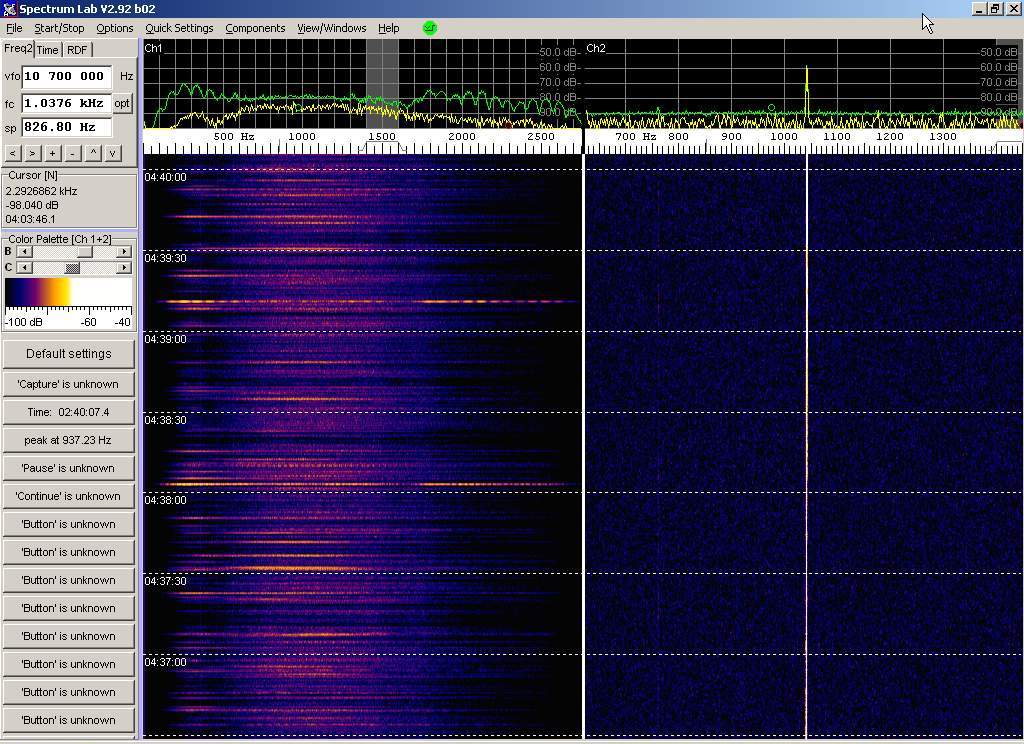Viewport: 1024px width, 744px height.
Task: Click the Ch1 label in spectrum plot
Action: (x=153, y=48)
